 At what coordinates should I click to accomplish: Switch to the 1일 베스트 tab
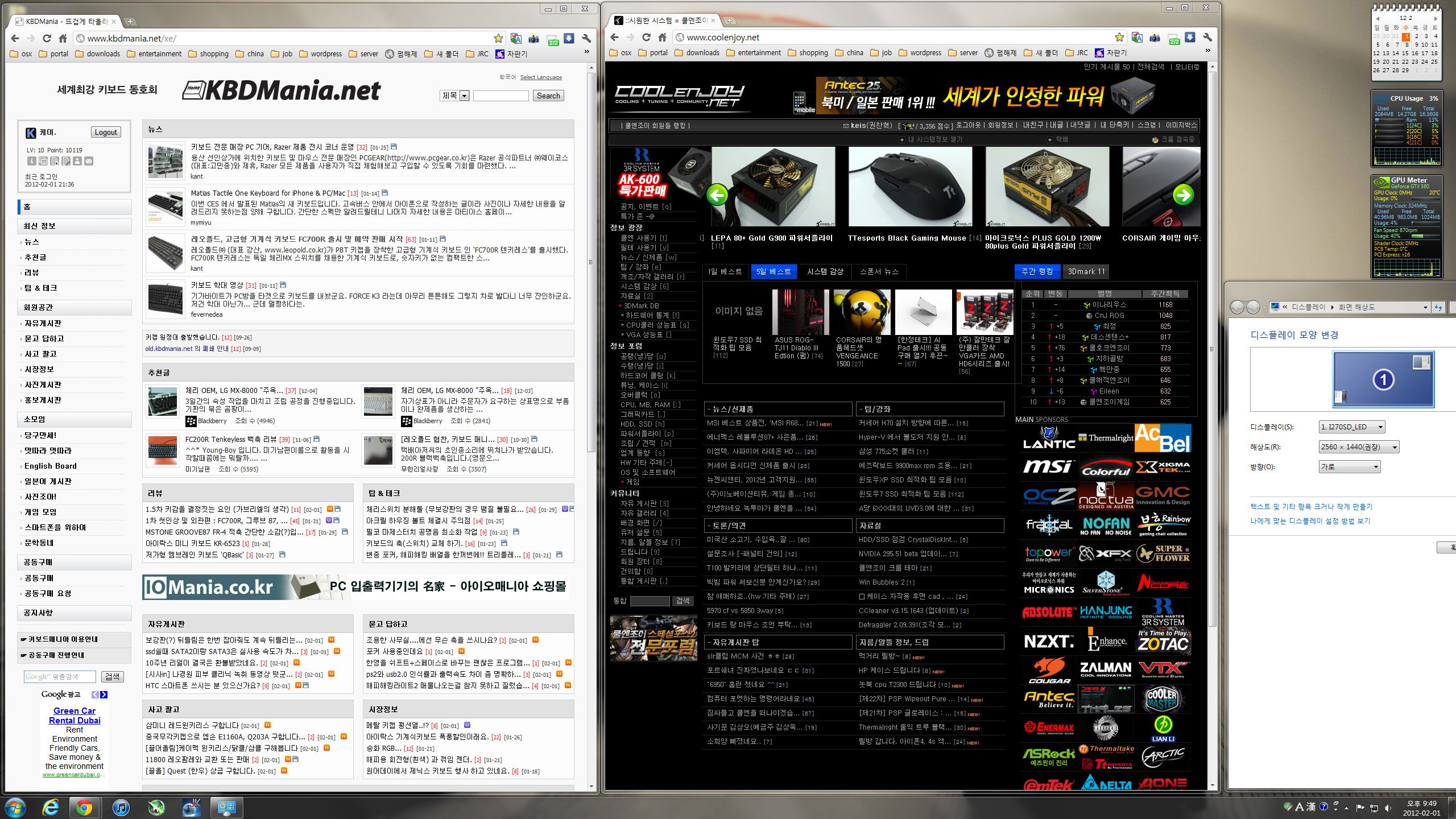click(x=725, y=271)
